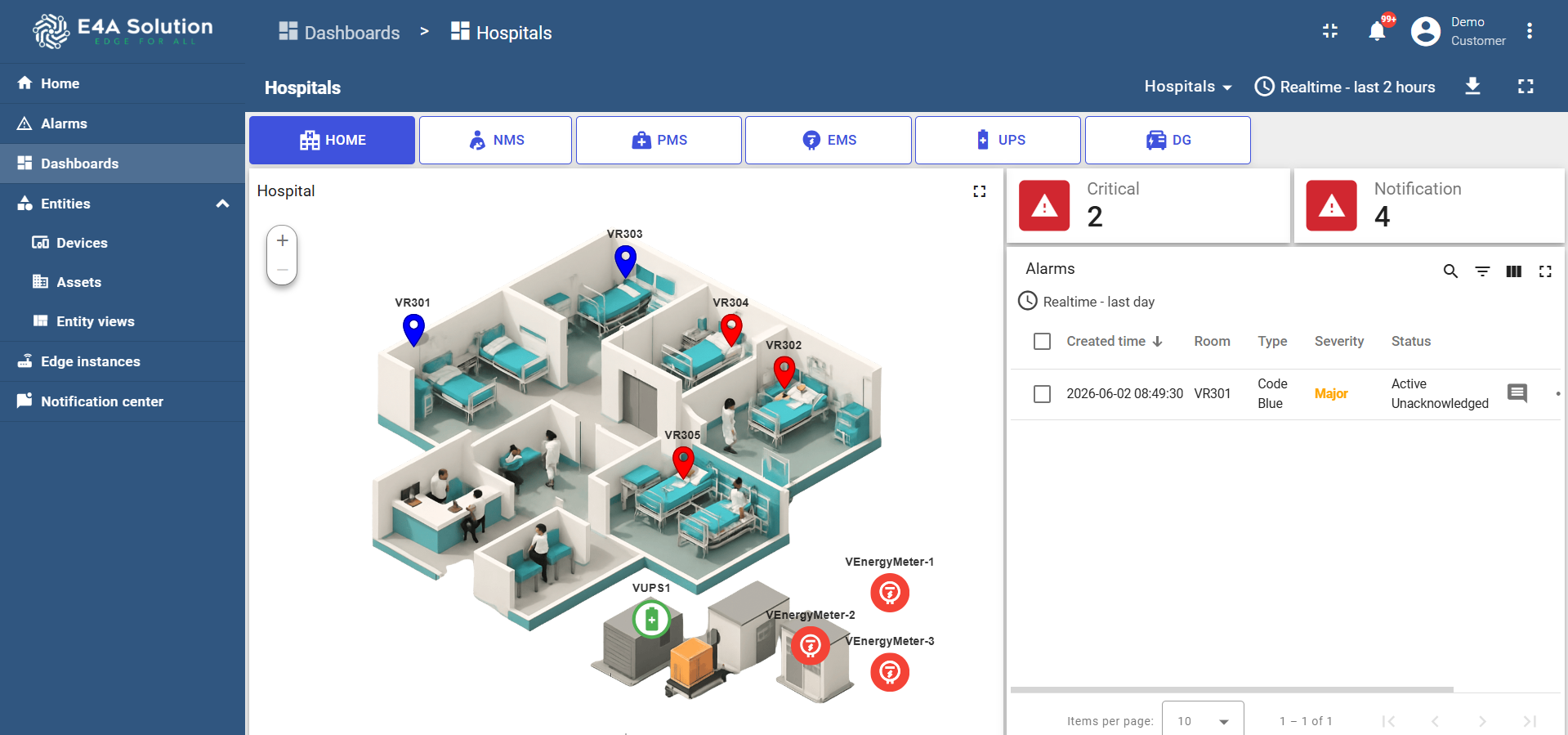Click the E4A Solution logo
Screen dimensions: 1568x735
pyautogui.click(x=123, y=31)
